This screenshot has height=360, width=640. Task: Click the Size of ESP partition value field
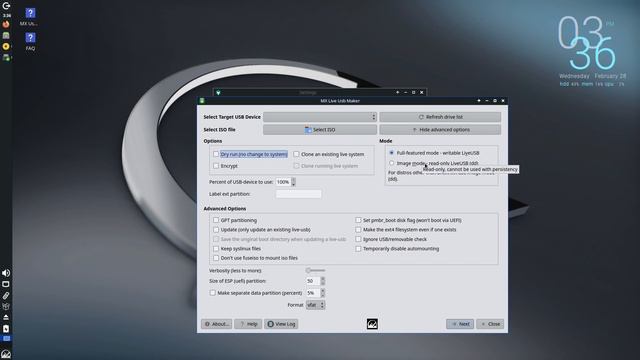click(x=313, y=281)
